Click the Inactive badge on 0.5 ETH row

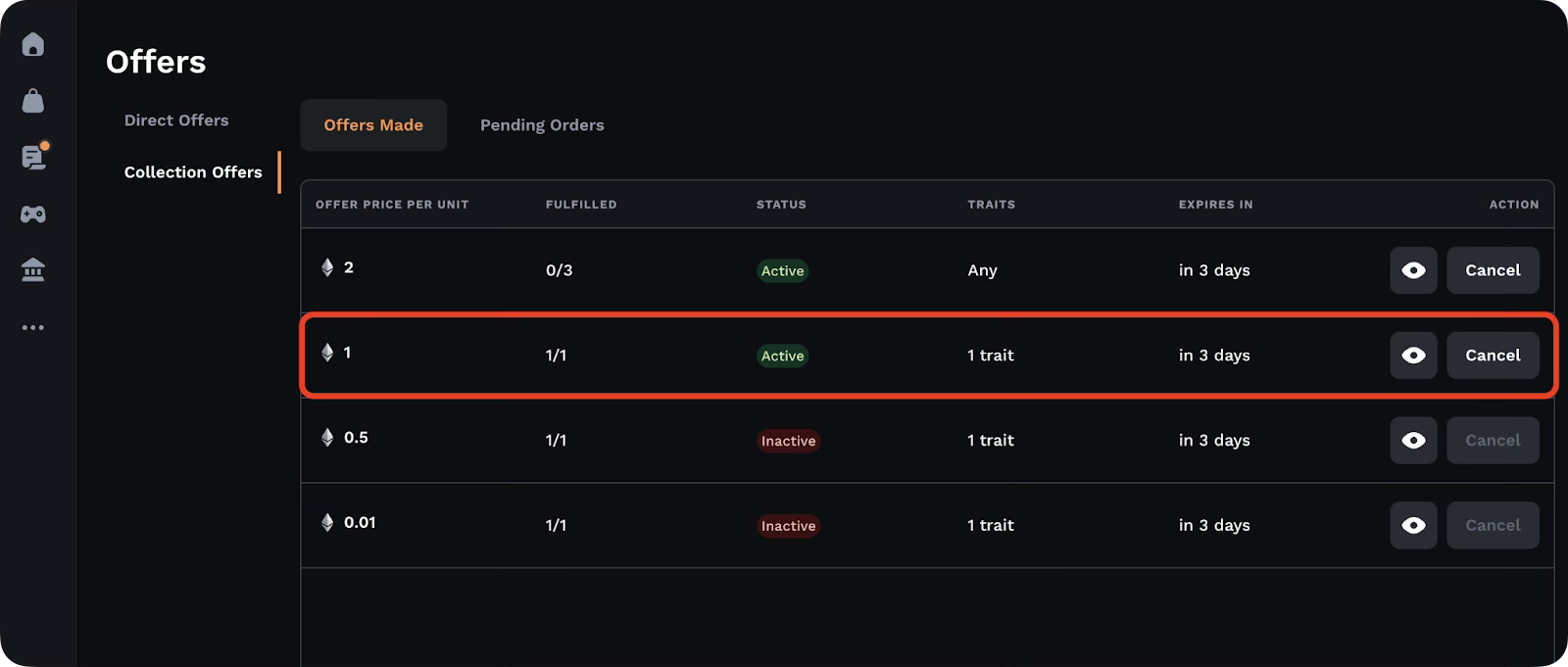click(x=788, y=441)
